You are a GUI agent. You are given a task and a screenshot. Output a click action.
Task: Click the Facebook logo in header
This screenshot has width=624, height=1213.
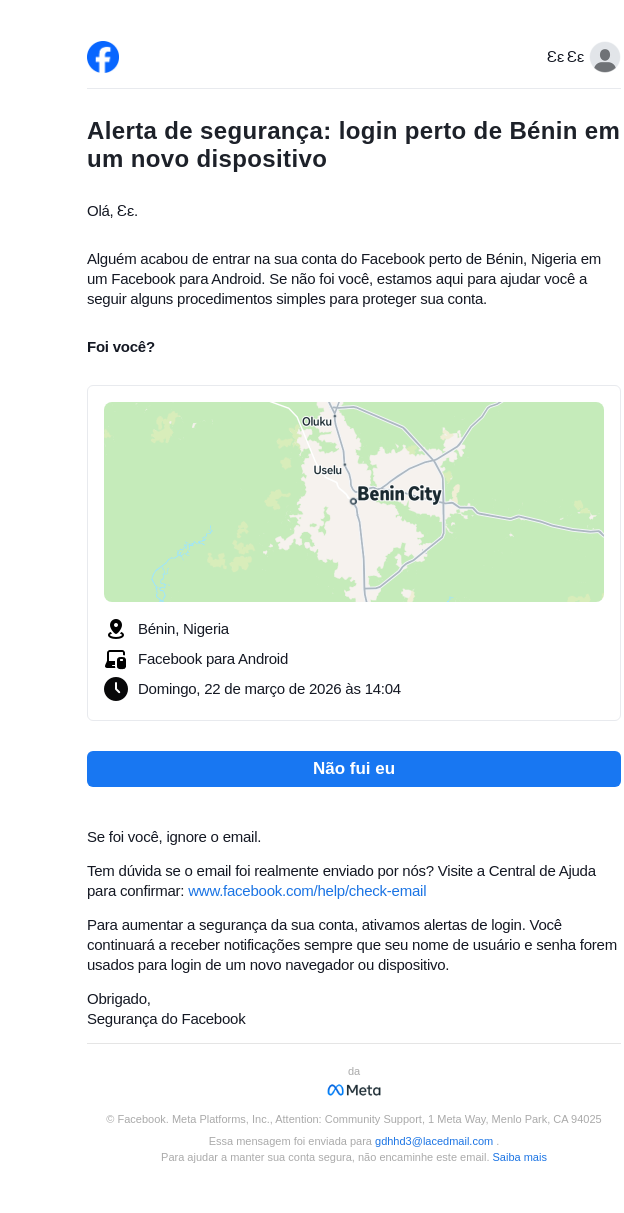[103, 57]
